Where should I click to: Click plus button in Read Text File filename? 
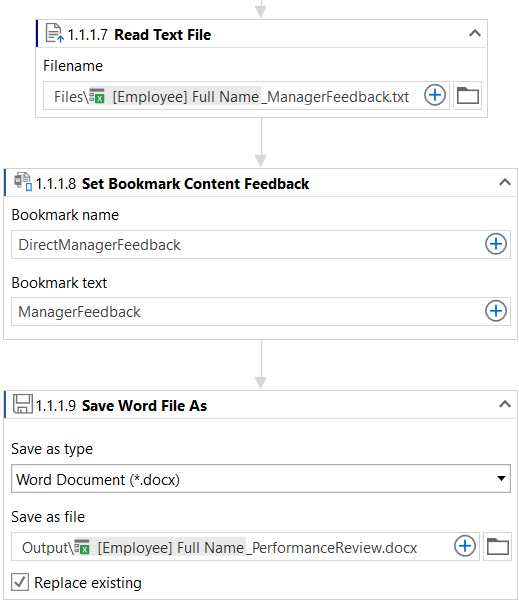tap(435, 95)
